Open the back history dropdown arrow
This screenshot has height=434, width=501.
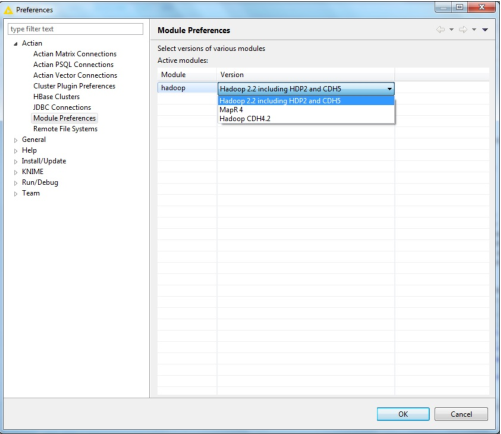(451, 30)
